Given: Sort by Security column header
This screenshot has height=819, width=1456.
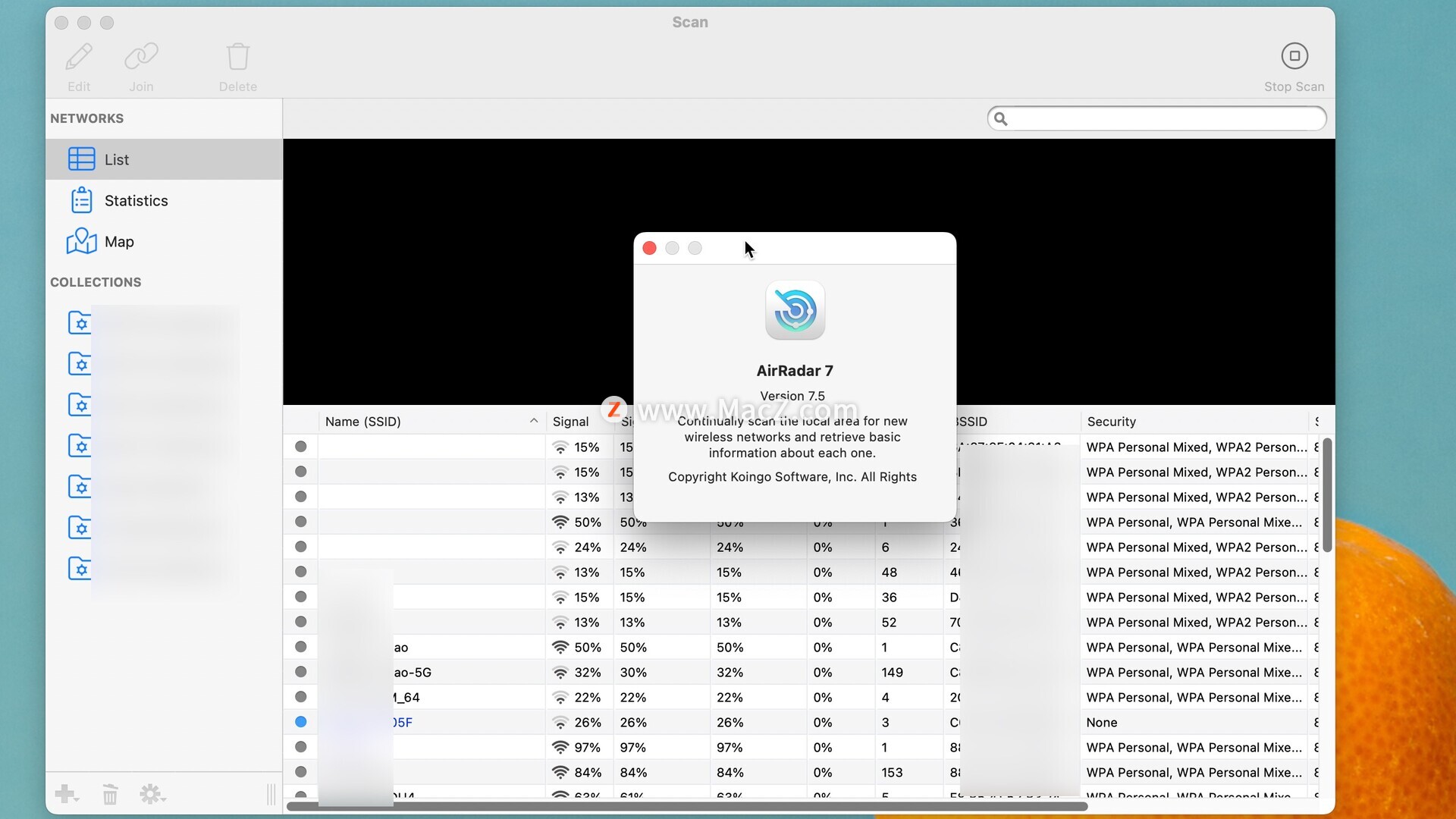Looking at the screenshot, I should 1194,422.
